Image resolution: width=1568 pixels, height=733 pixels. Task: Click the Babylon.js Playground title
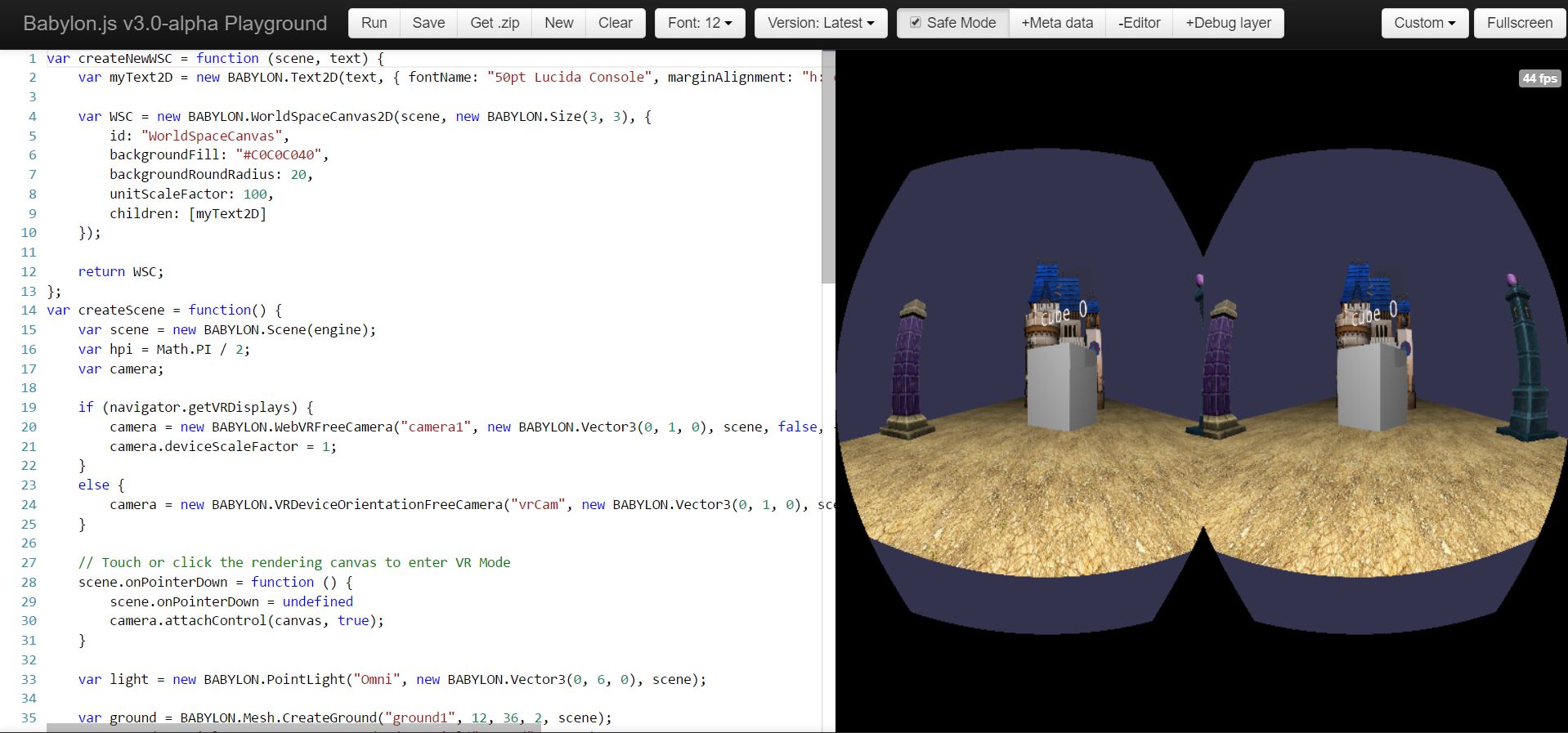click(x=175, y=24)
